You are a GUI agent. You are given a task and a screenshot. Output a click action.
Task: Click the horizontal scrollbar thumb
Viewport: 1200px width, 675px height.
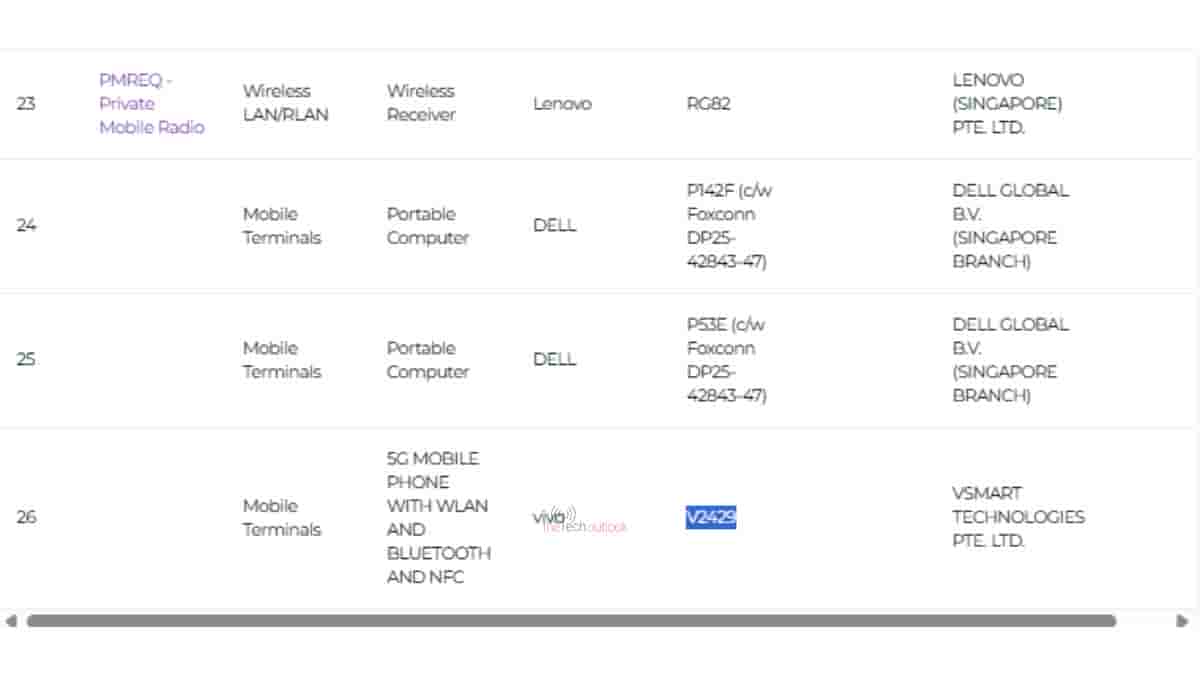[x=570, y=621]
